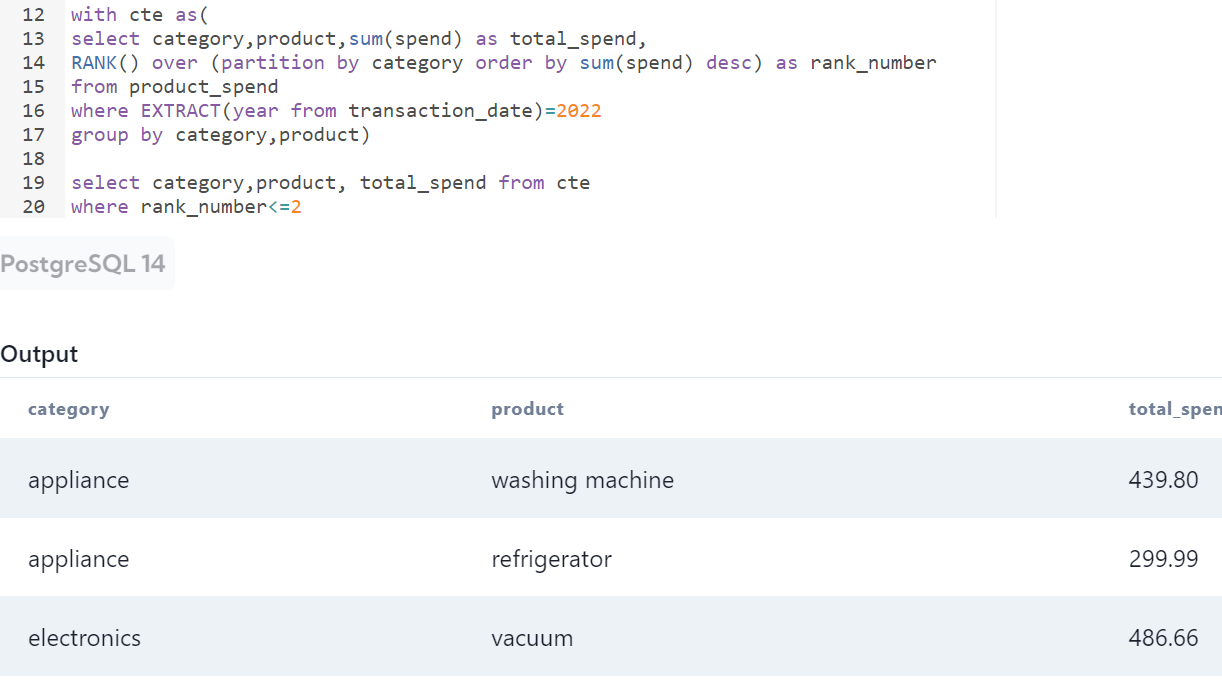Click the EXTRACT function on line 16
This screenshot has width=1222, height=682.
pyautogui.click(x=180, y=110)
